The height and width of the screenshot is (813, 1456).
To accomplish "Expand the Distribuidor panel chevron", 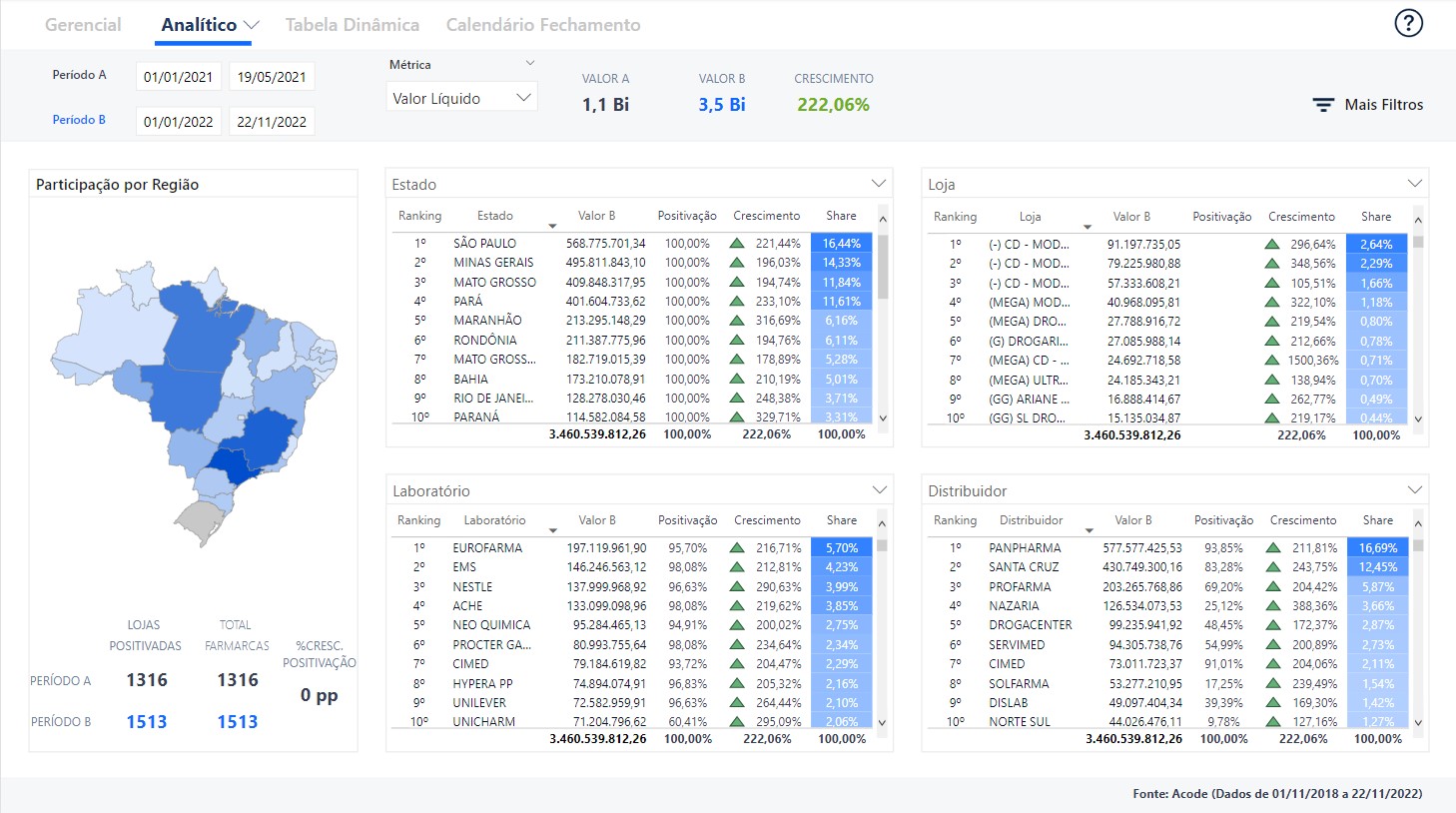I will tap(1414, 490).
